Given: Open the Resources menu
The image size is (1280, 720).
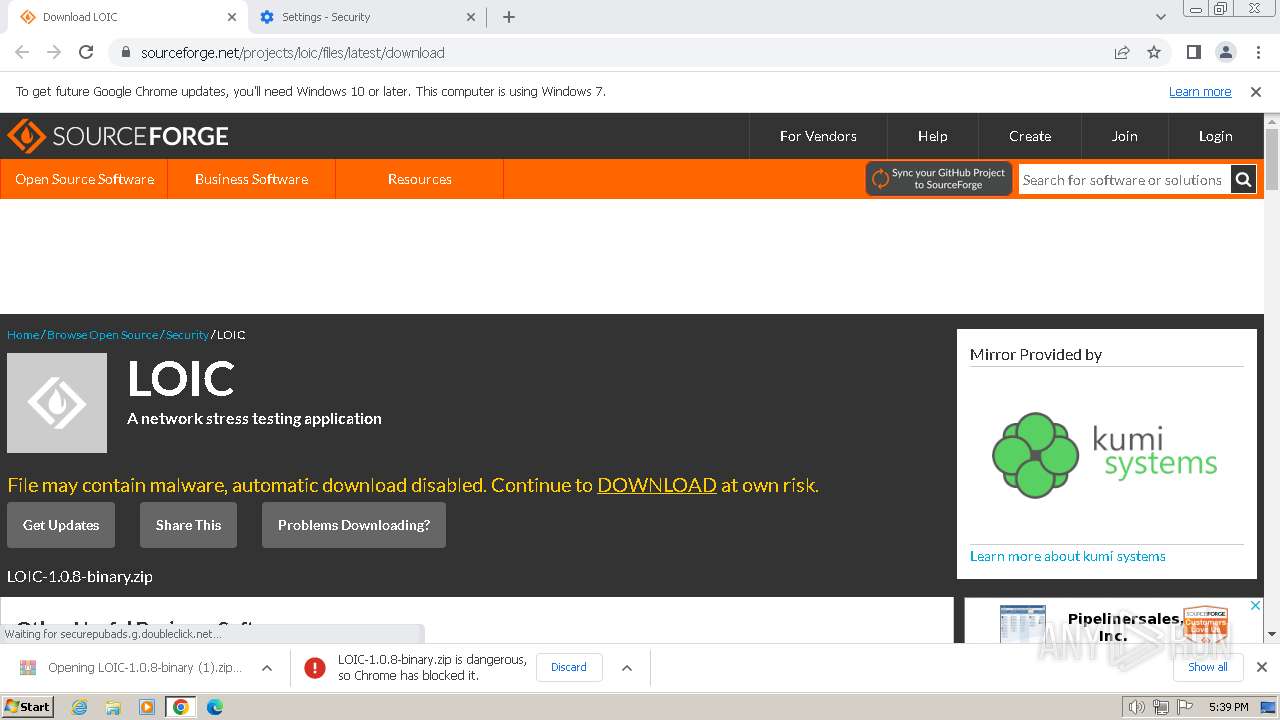Looking at the screenshot, I should 419,179.
